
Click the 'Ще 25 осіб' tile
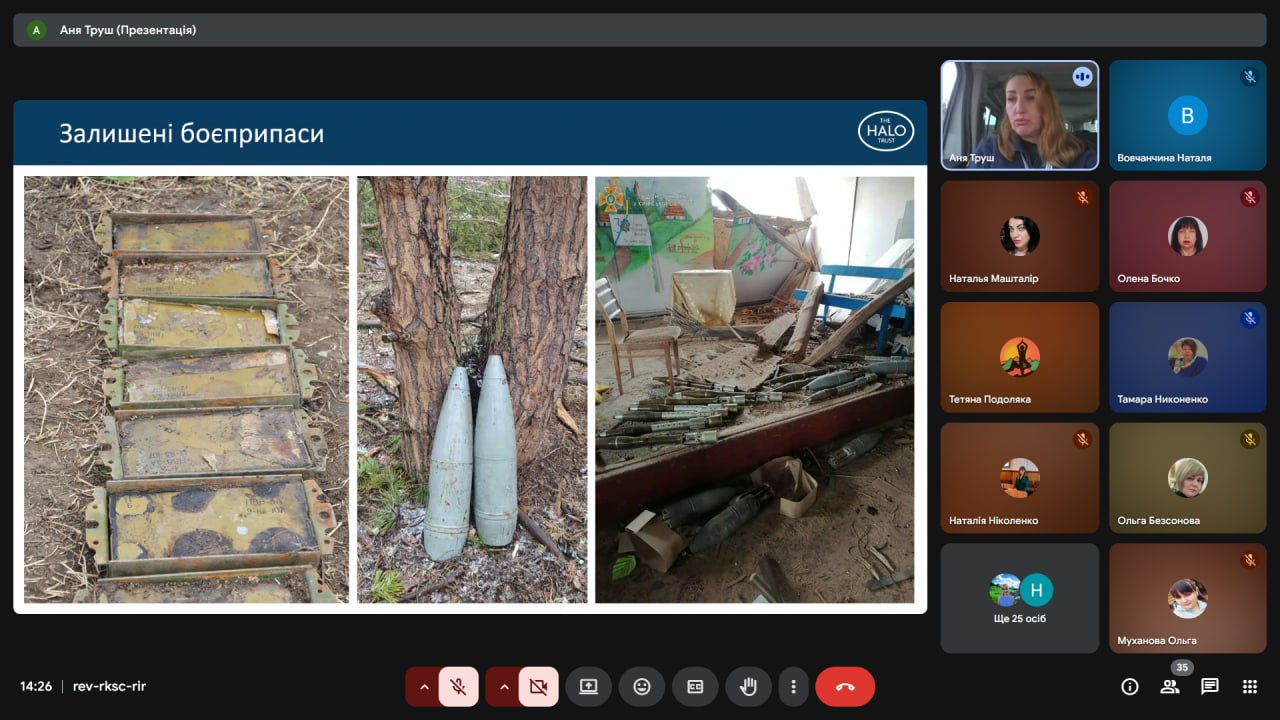1019,598
